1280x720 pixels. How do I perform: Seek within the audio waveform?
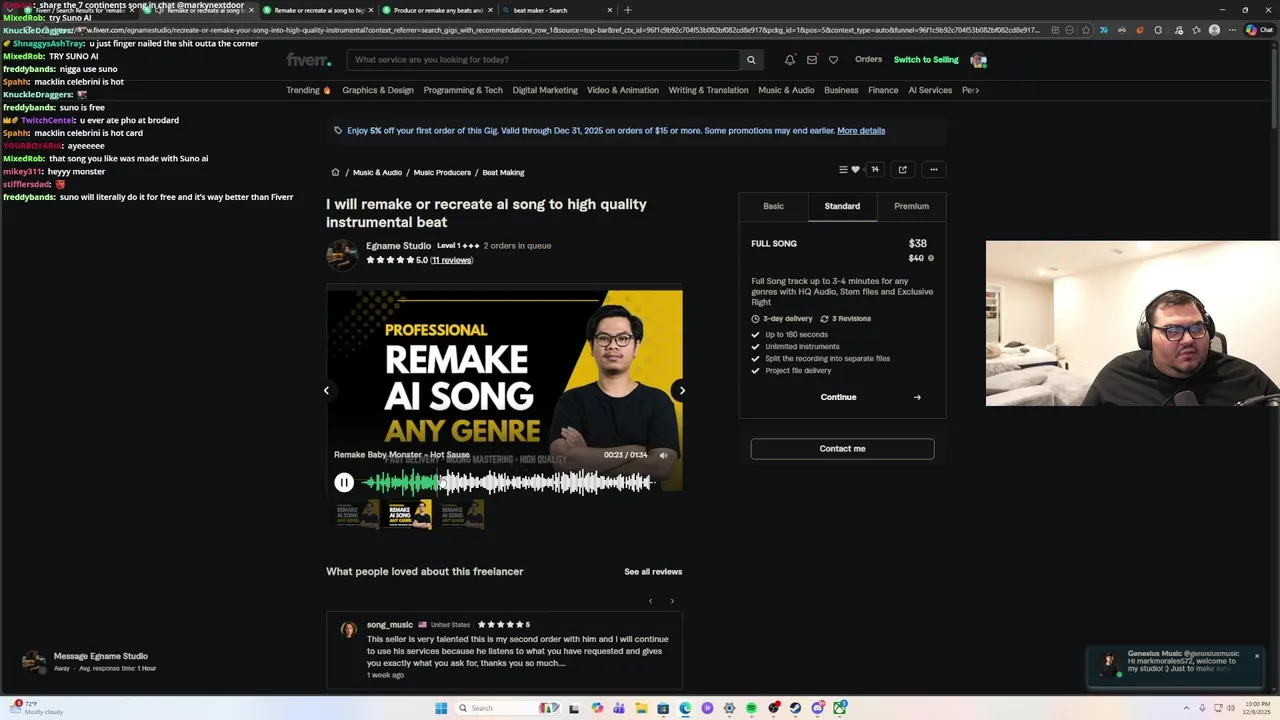point(507,483)
